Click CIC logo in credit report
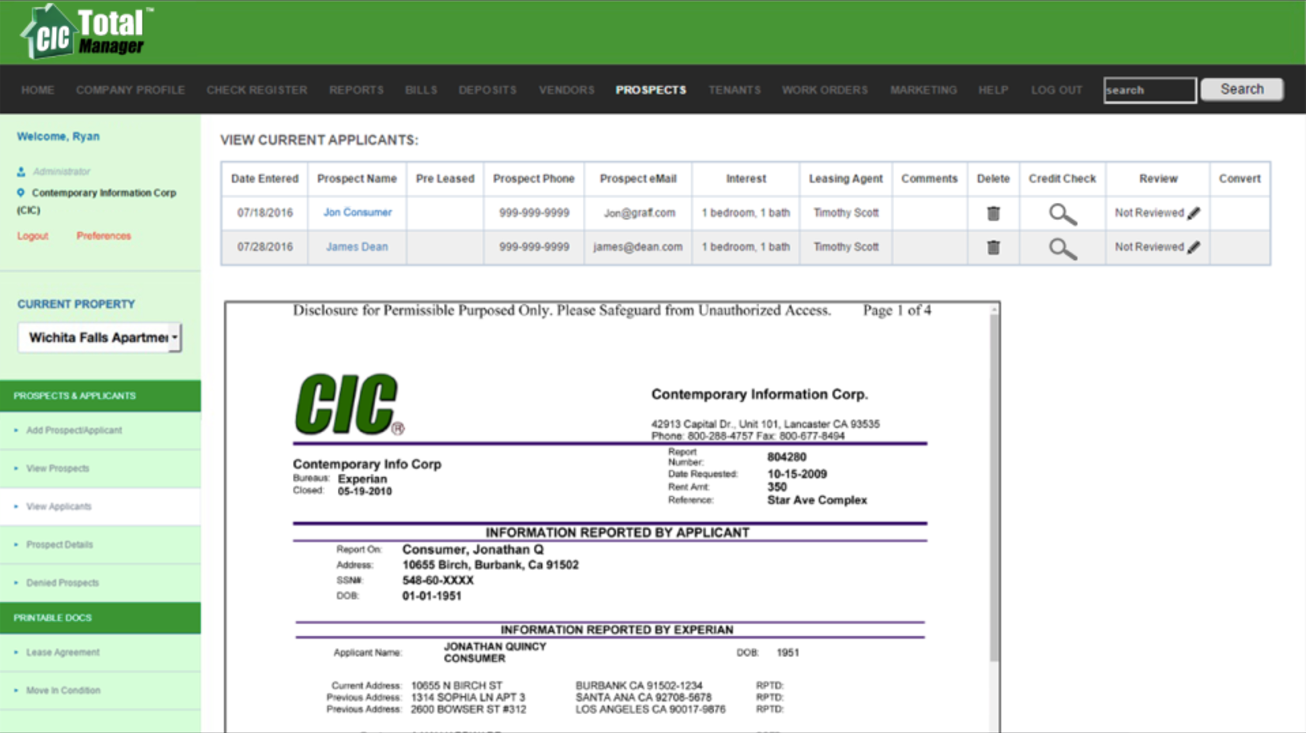The width and height of the screenshot is (1306, 733). (349, 405)
